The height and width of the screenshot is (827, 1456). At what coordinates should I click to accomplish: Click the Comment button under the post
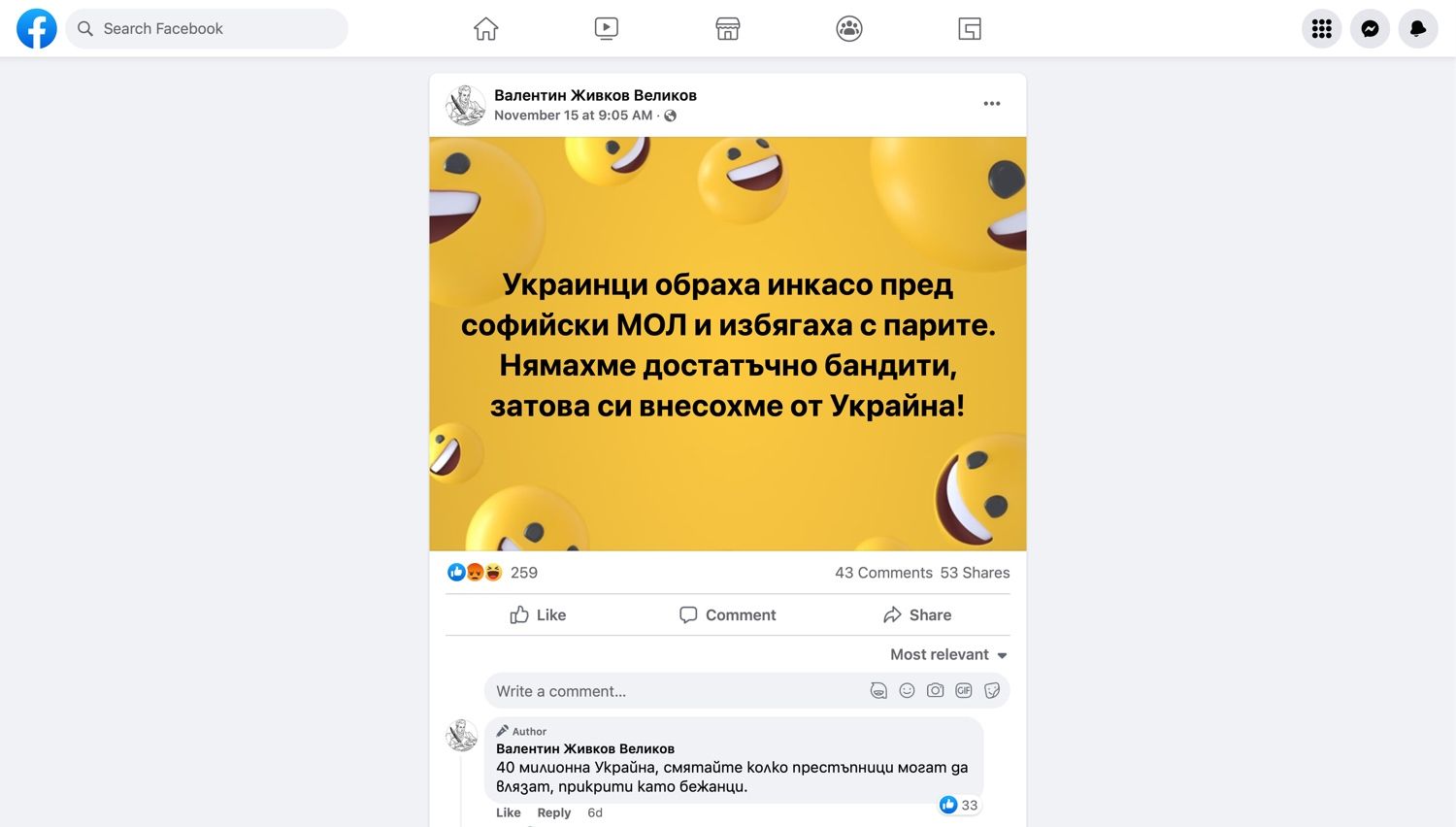(x=728, y=614)
